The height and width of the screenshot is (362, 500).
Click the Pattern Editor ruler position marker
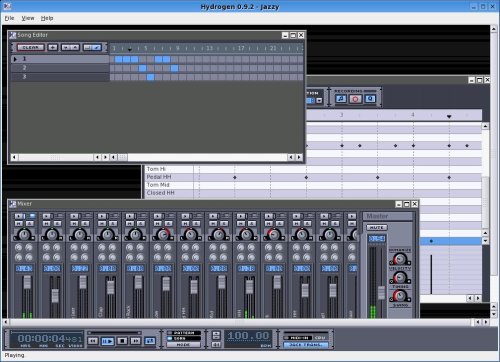[449, 117]
